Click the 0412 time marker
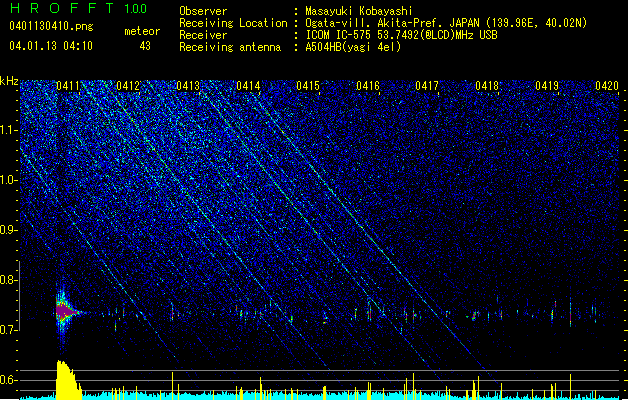 point(128,86)
